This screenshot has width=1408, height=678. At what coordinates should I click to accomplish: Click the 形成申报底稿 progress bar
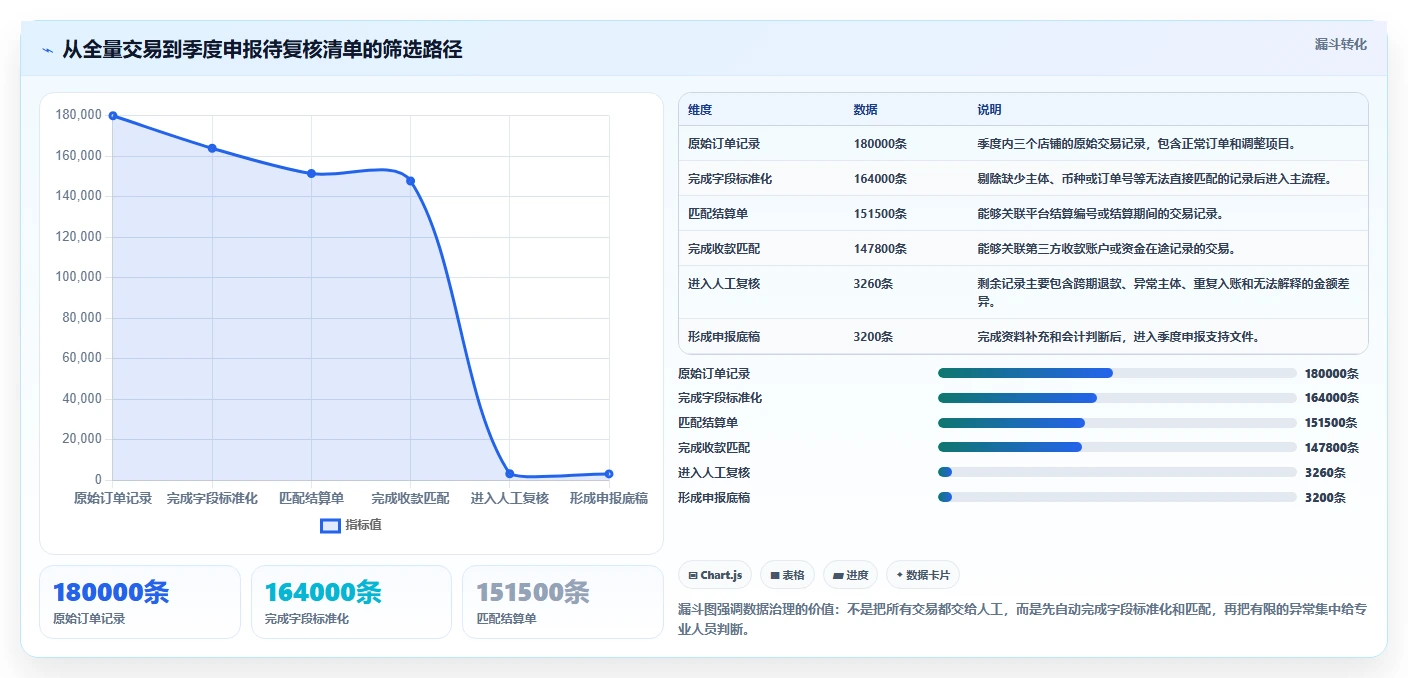(x=1117, y=497)
